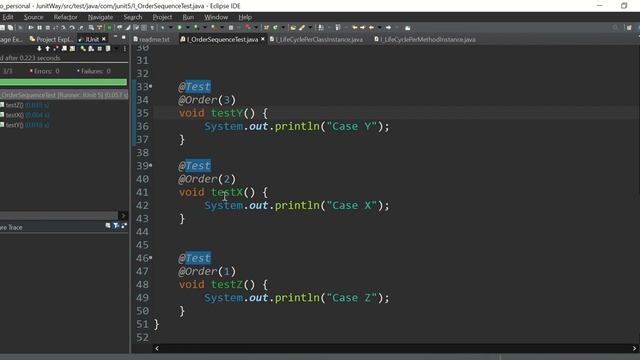Click the Resume icon in the debug toolbar
This screenshot has height=360, width=640.
coord(31,27)
